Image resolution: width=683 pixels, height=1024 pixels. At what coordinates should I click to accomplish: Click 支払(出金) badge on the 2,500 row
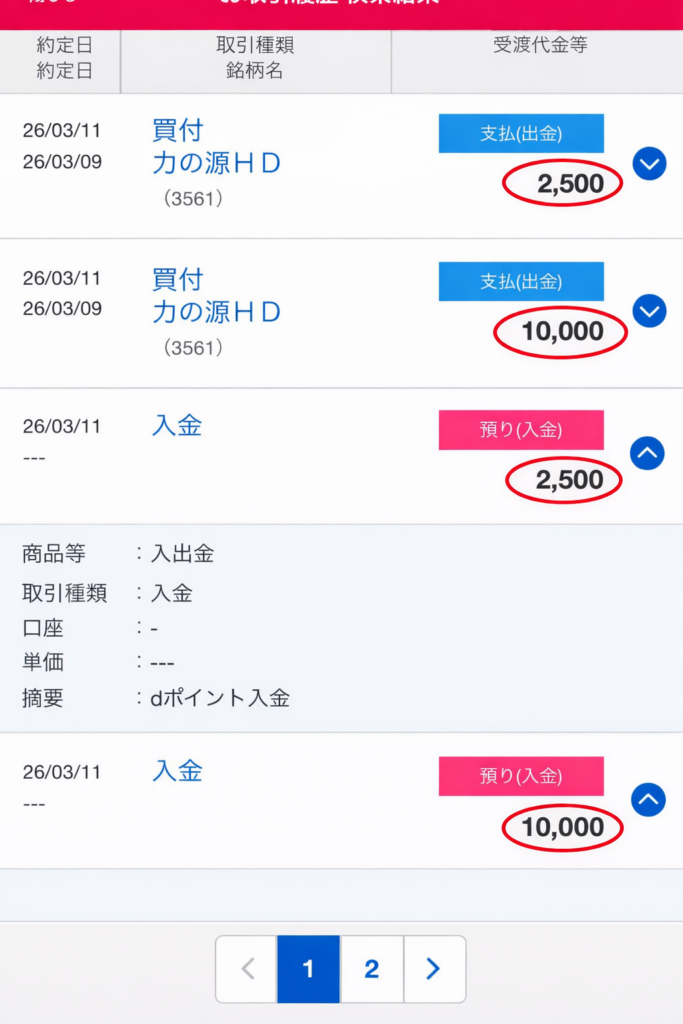point(521,134)
